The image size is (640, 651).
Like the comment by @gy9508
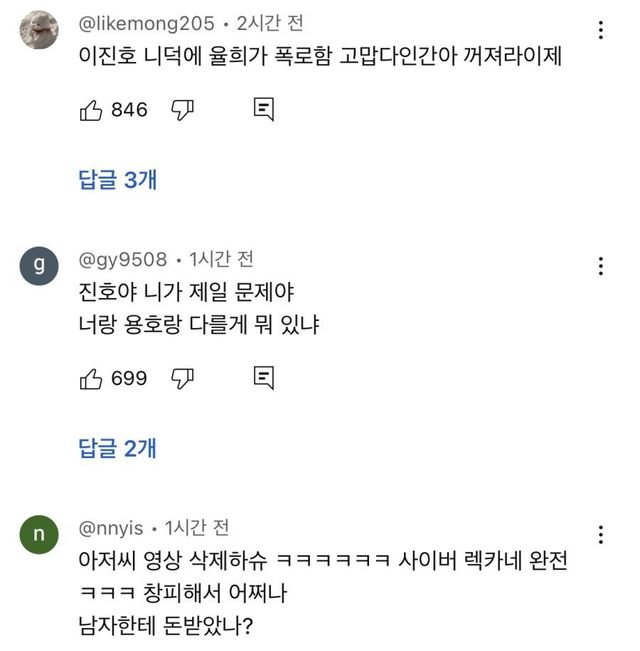[x=91, y=378]
